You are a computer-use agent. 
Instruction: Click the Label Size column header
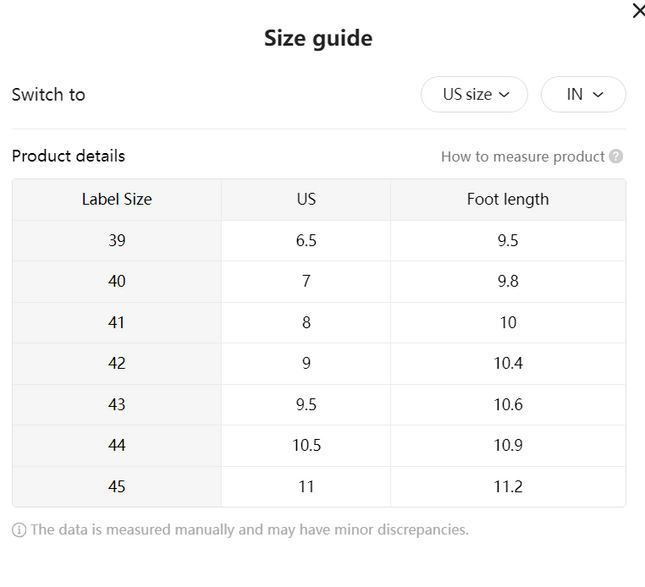117,200
